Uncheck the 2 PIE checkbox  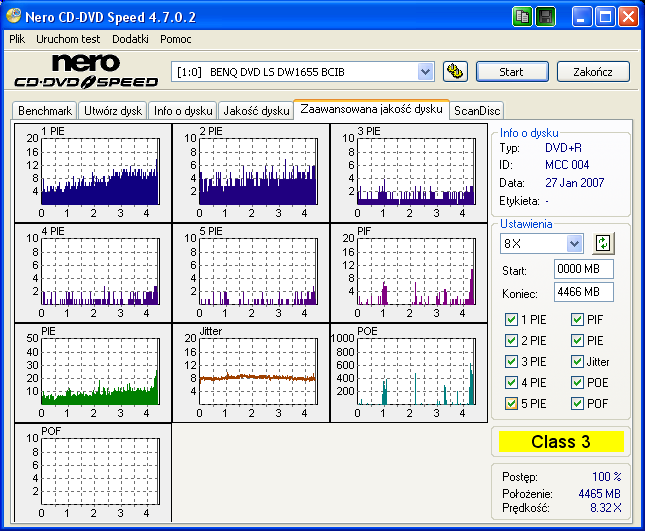click(x=511, y=341)
